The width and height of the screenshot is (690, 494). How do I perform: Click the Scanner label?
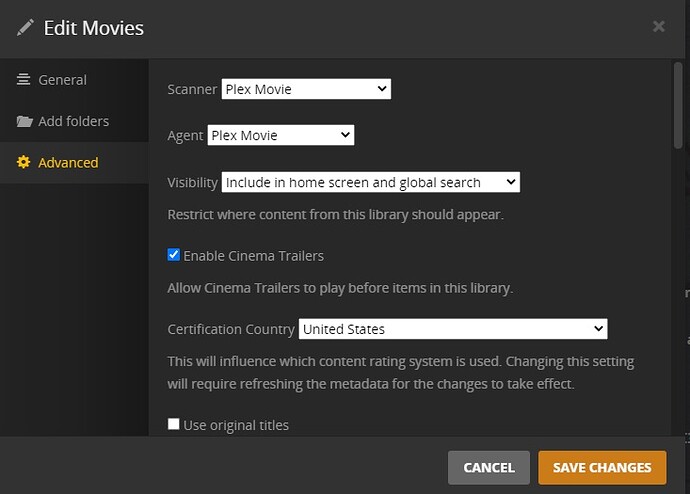tap(192, 89)
